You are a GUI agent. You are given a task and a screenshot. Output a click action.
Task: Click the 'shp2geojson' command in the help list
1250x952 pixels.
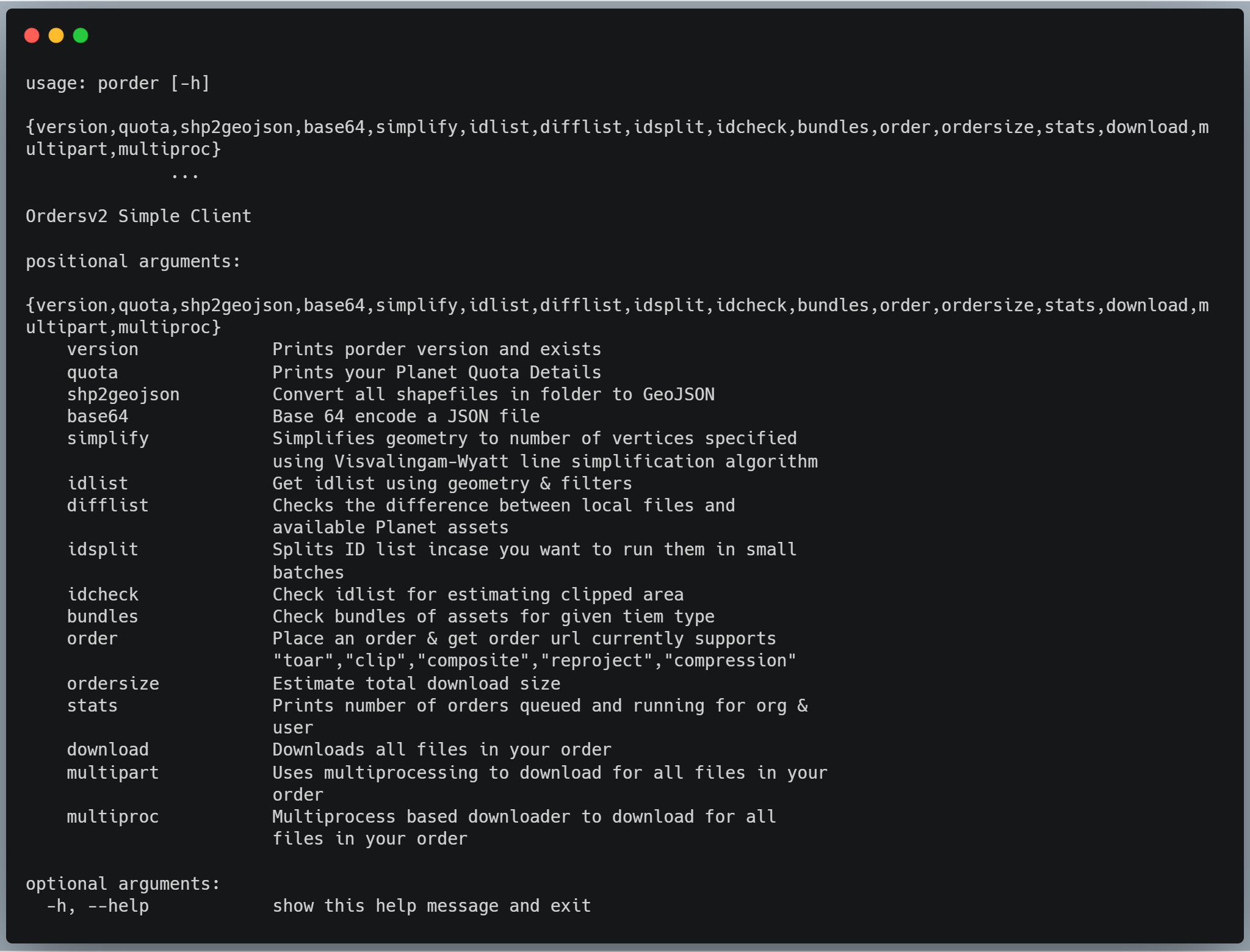[123, 395]
